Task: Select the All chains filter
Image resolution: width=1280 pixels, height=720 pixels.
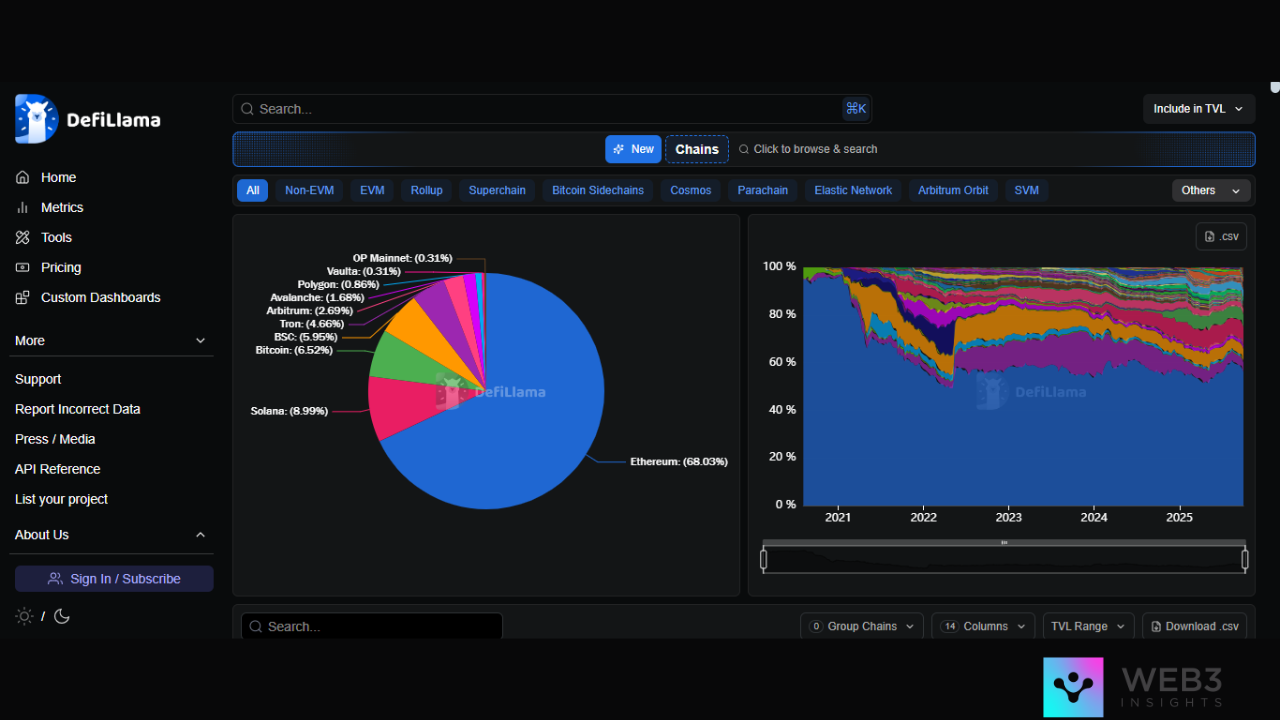Action: [x=252, y=190]
